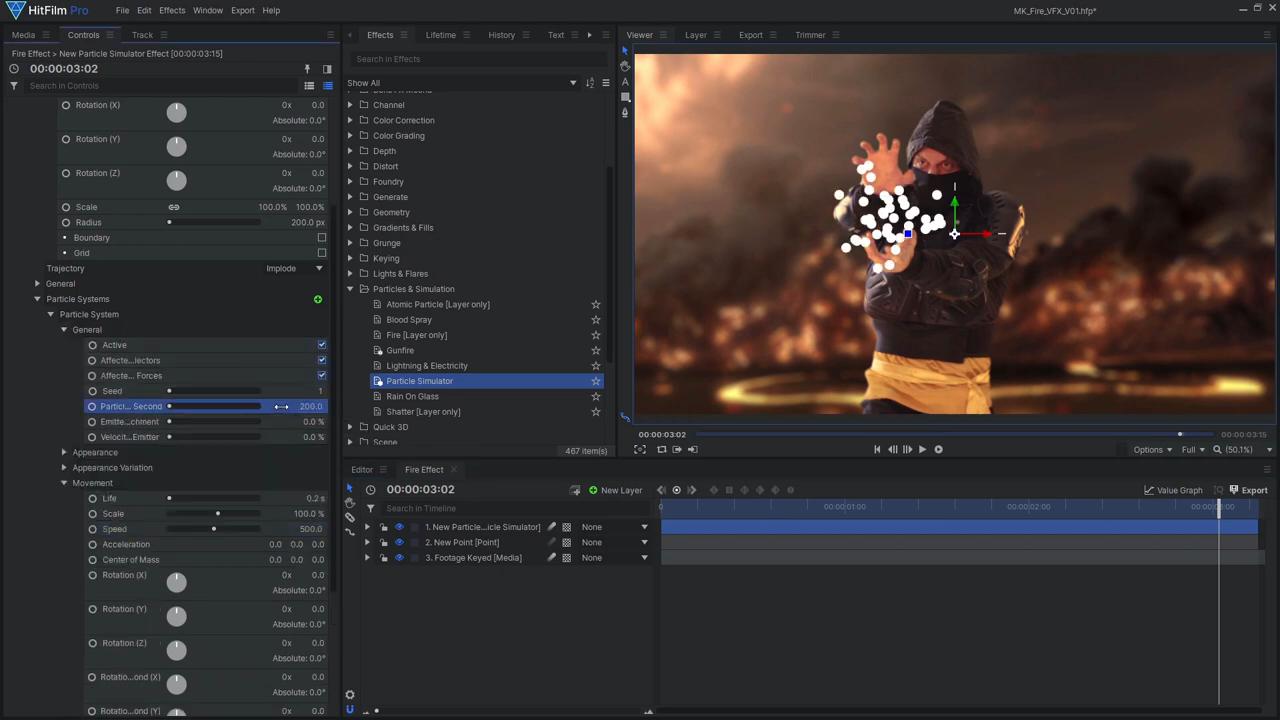This screenshot has height=720, width=1280.
Task: Sort effects list with sort icon
Action: point(590,83)
